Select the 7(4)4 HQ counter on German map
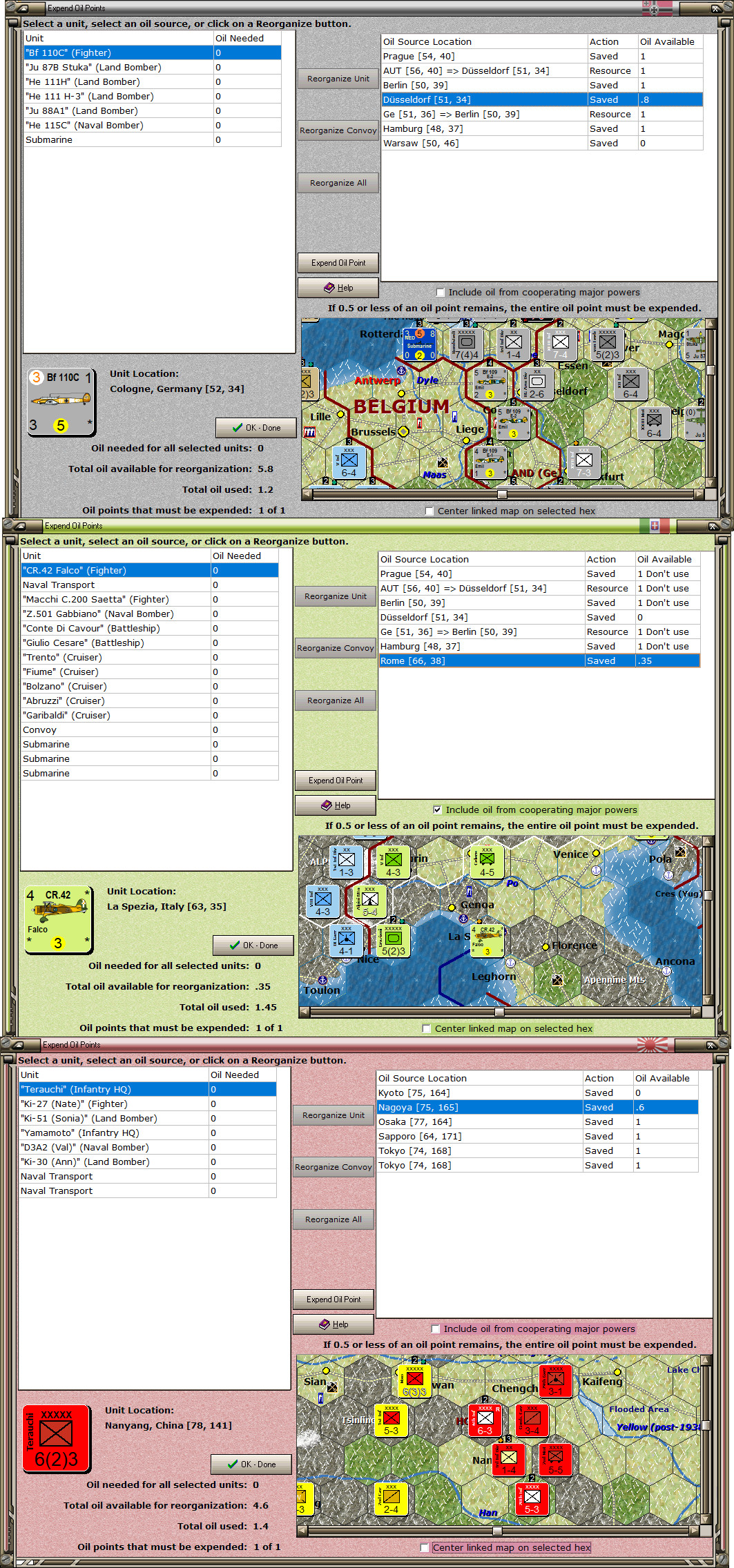This screenshot has width=734, height=1568. click(x=466, y=344)
